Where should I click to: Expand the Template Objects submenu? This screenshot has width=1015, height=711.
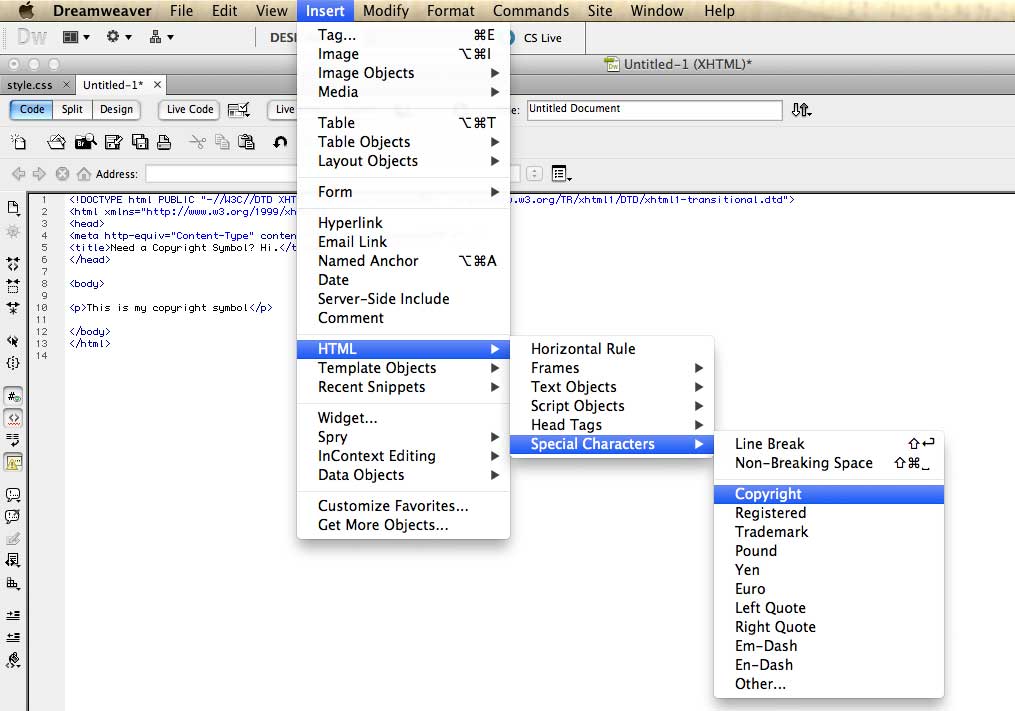point(403,368)
